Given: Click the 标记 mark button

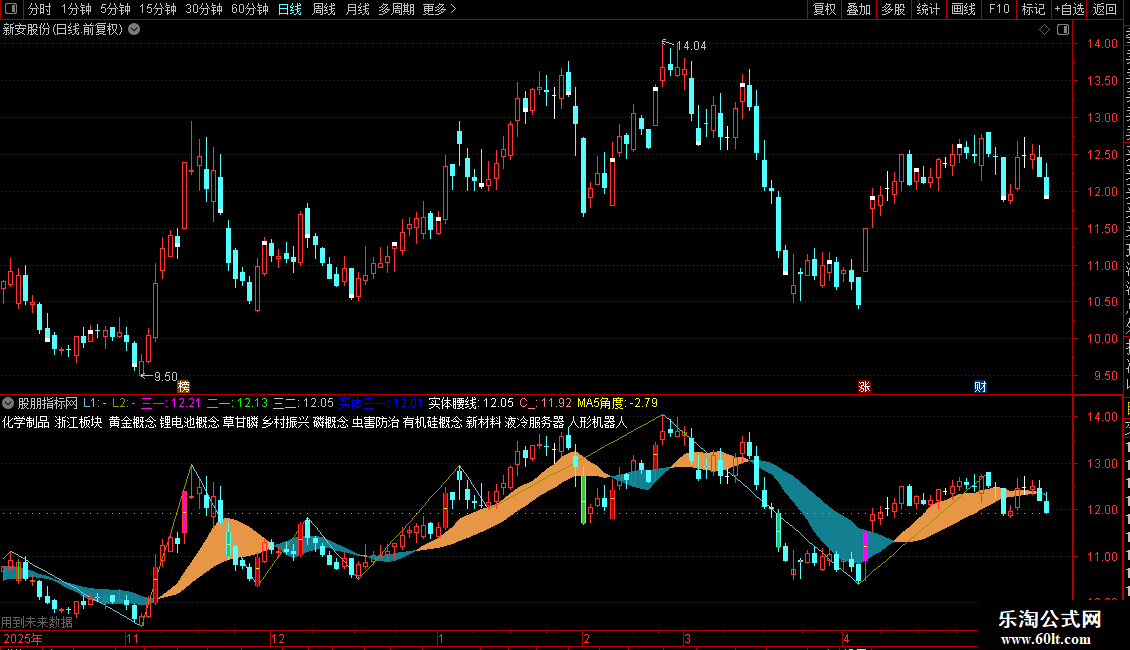Looking at the screenshot, I should (1033, 9).
